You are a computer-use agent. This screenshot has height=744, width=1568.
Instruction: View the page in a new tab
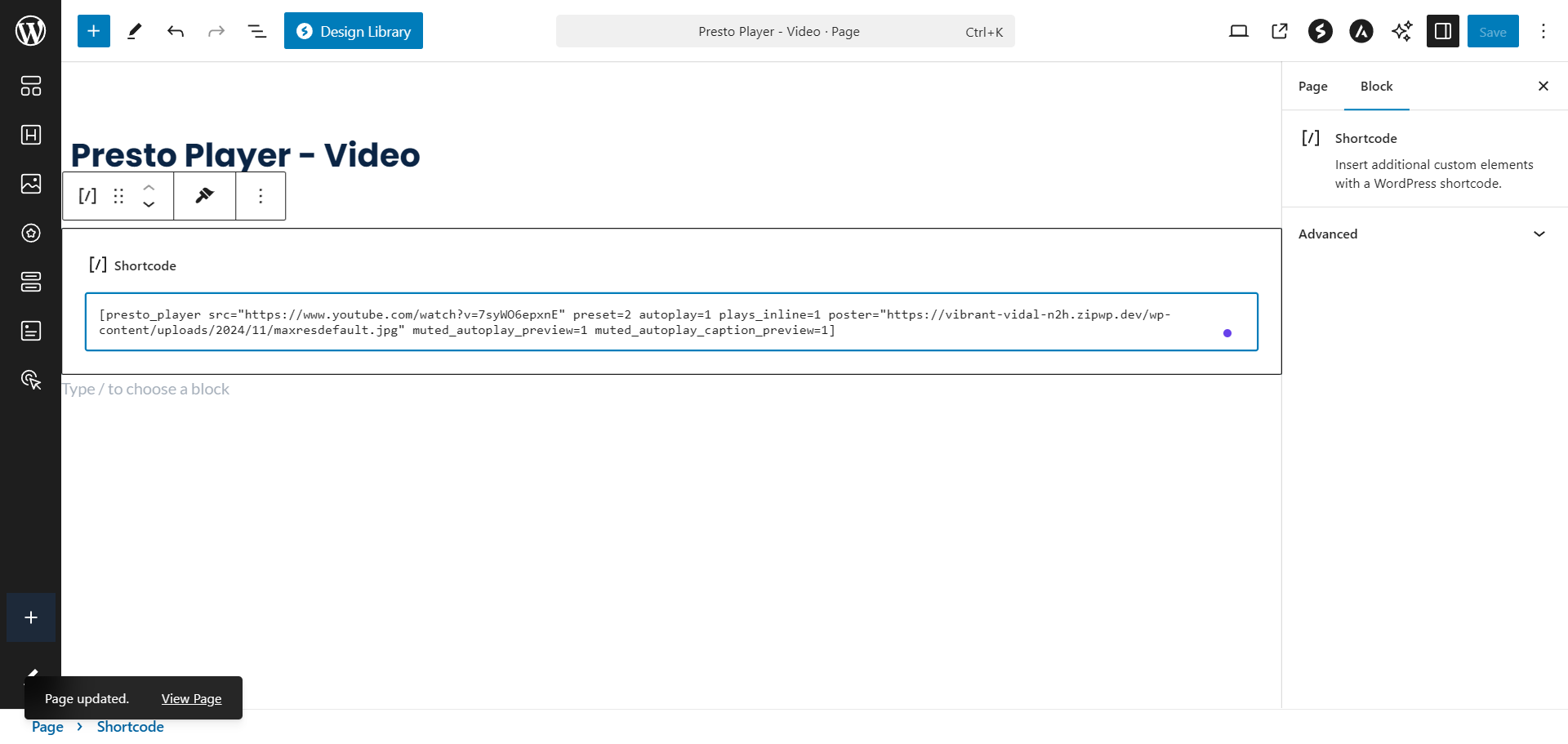click(x=1280, y=31)
